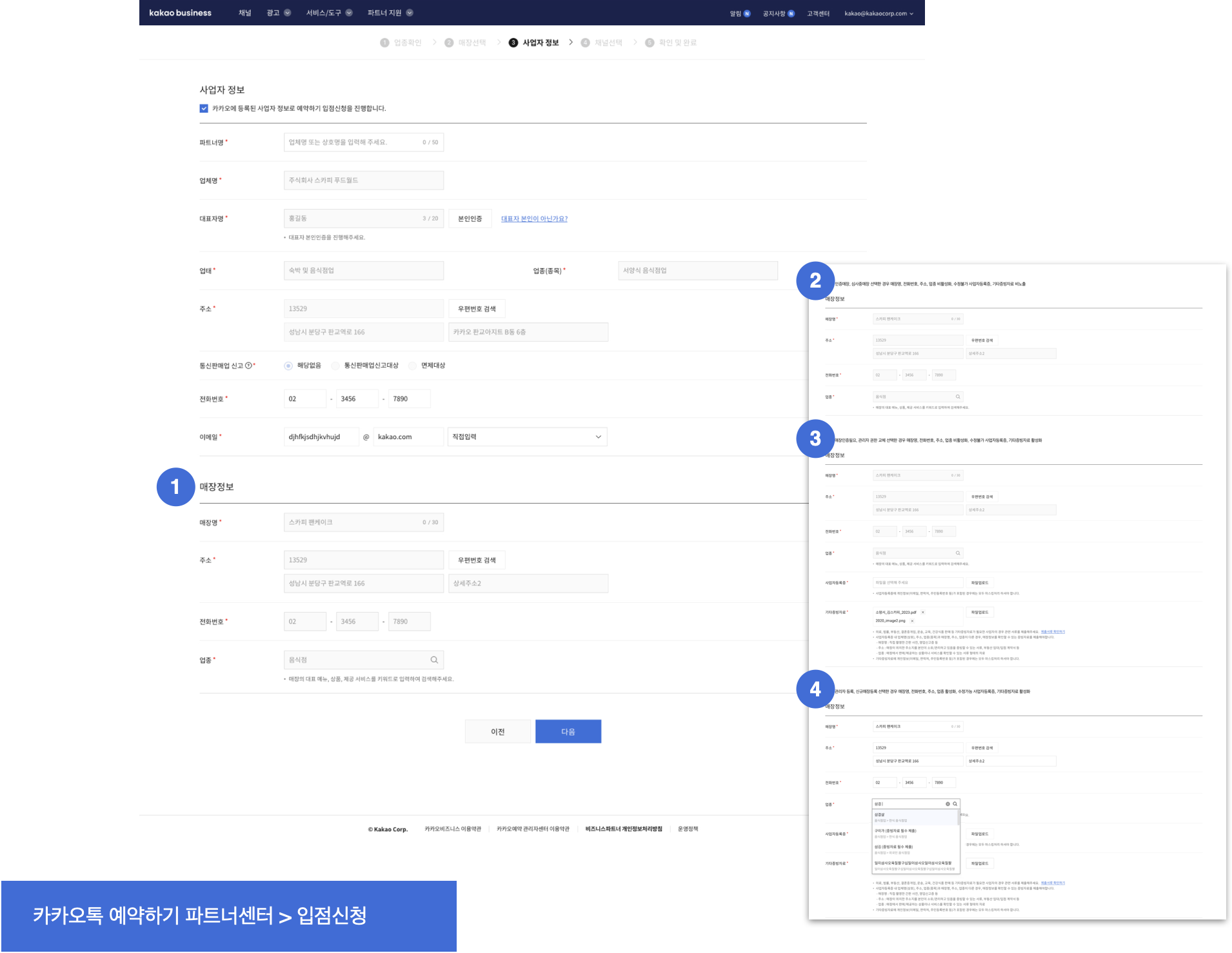The image size is (1232, 953).
Task: Select the 통신판매업신고대상 radio option
Action: click(335, 366)
